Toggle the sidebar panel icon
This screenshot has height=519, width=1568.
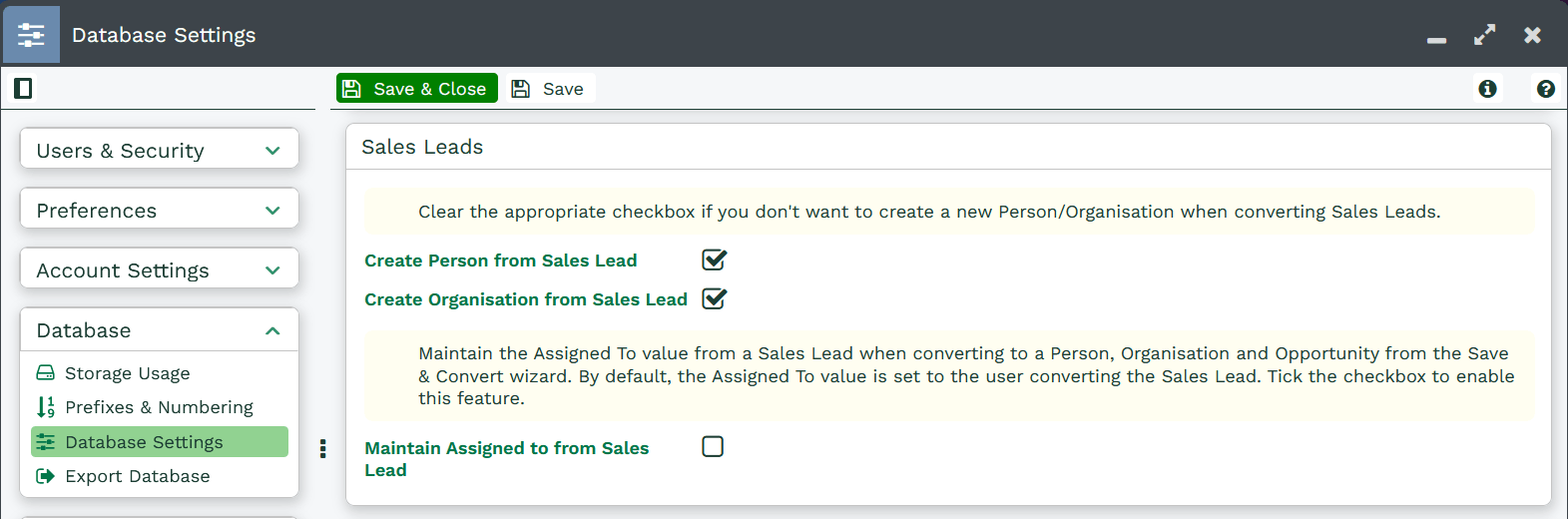tap(23, 89)
